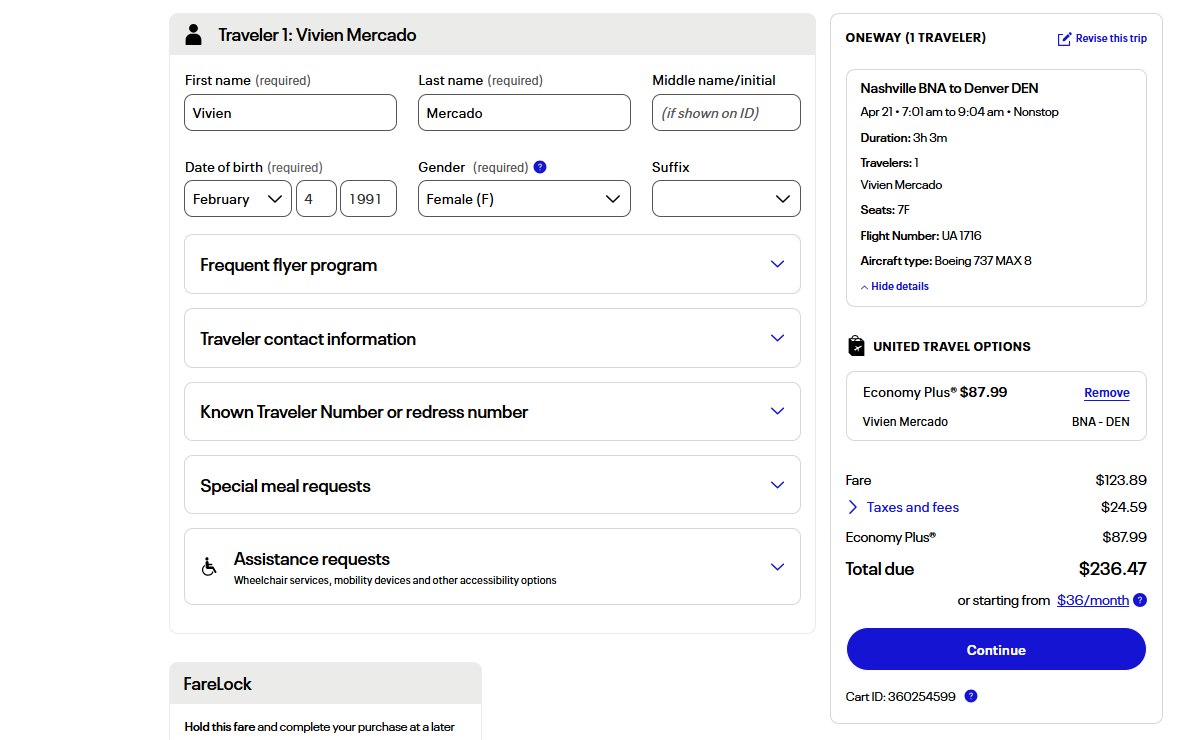Click the Middle name/initial field

pyautogui.click(x=726, y=113)
